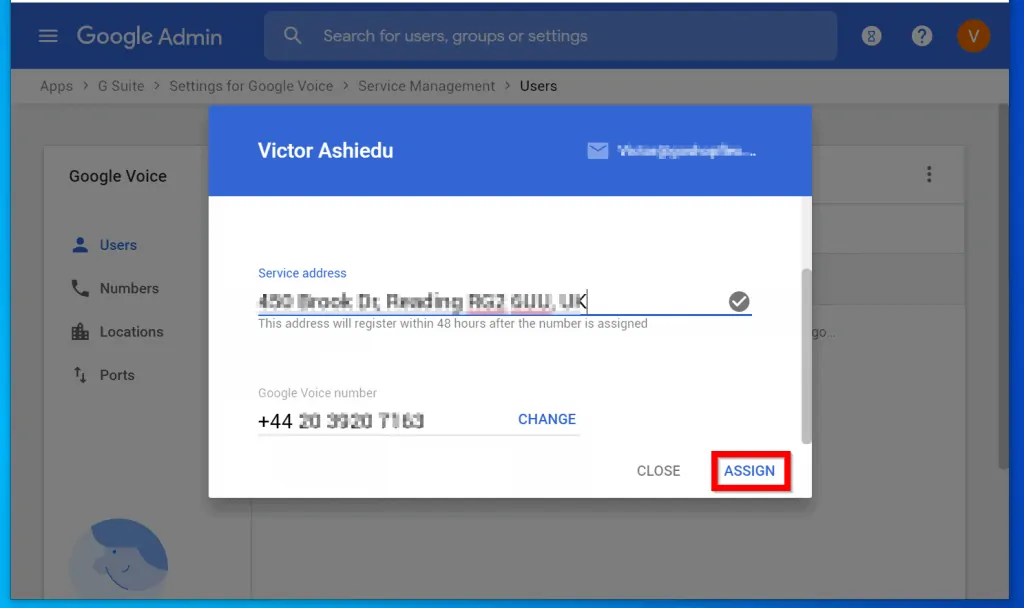1024x608 pixels.
Task: Select Users in the Google Voice sidebar
Action: click(x=117, y=245)
